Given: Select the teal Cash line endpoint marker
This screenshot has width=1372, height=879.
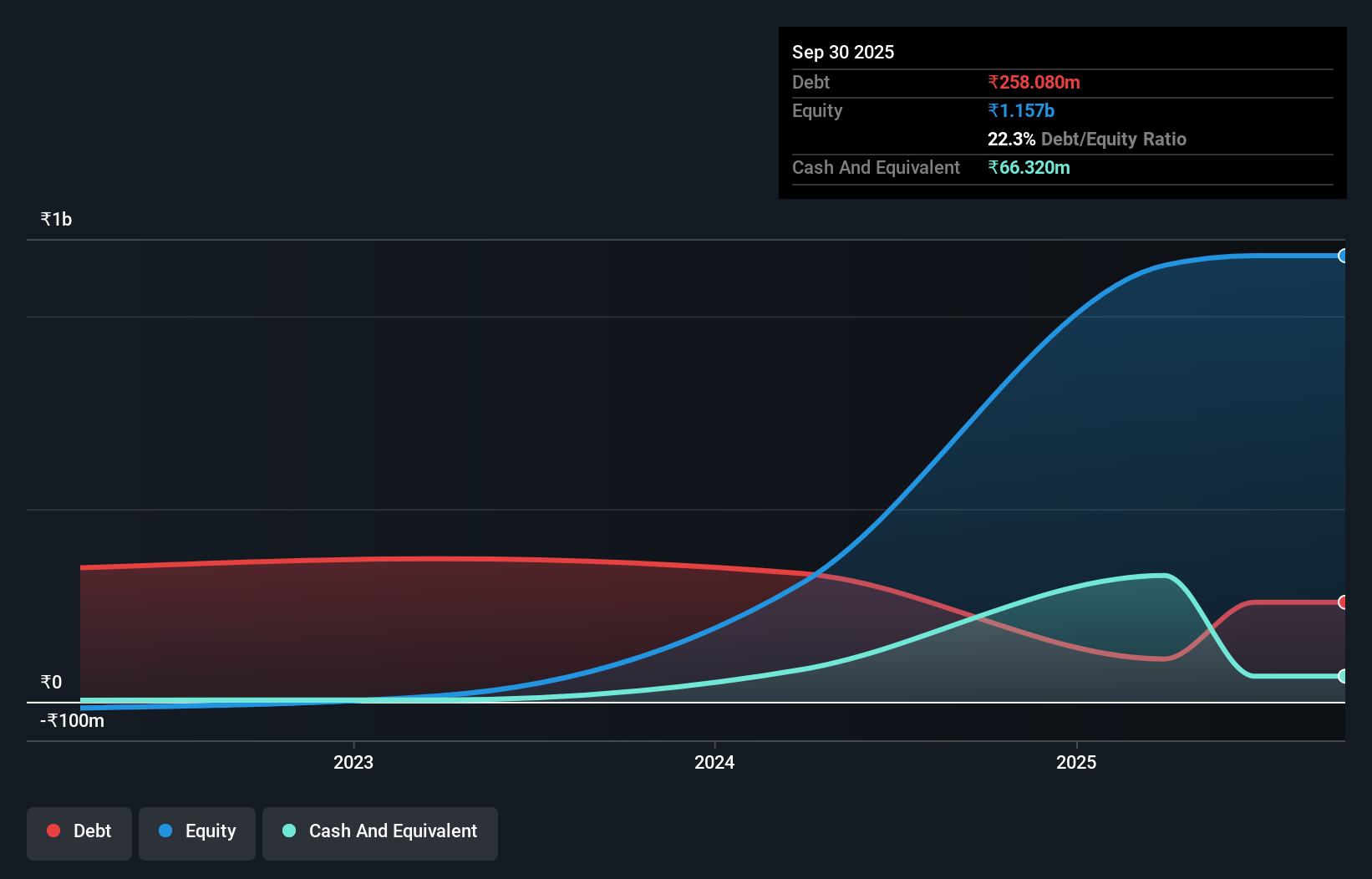Looking at the screenshot, I should 1344,677.
